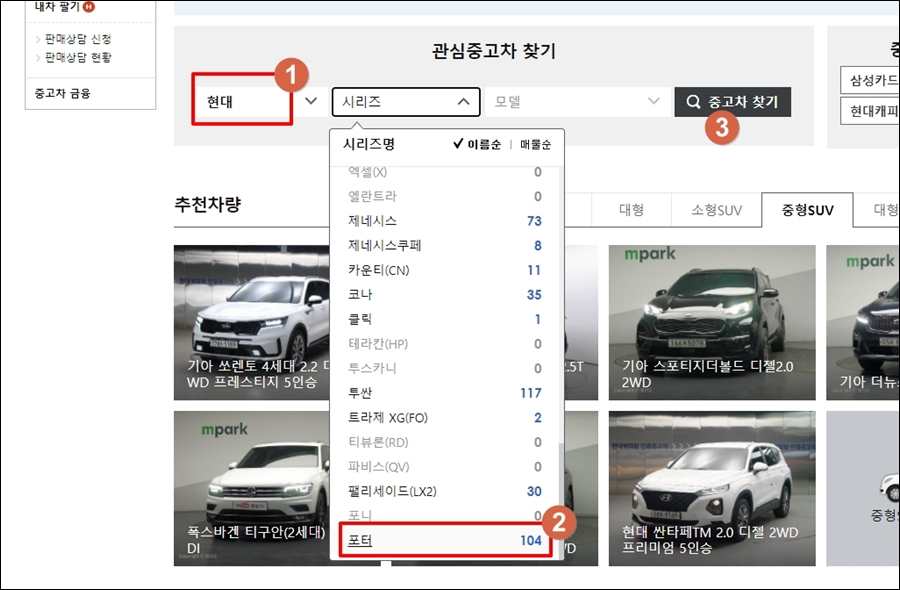Click the 중고차 찾기 search button
Screen dimensions: 900x590
[732, 102]
